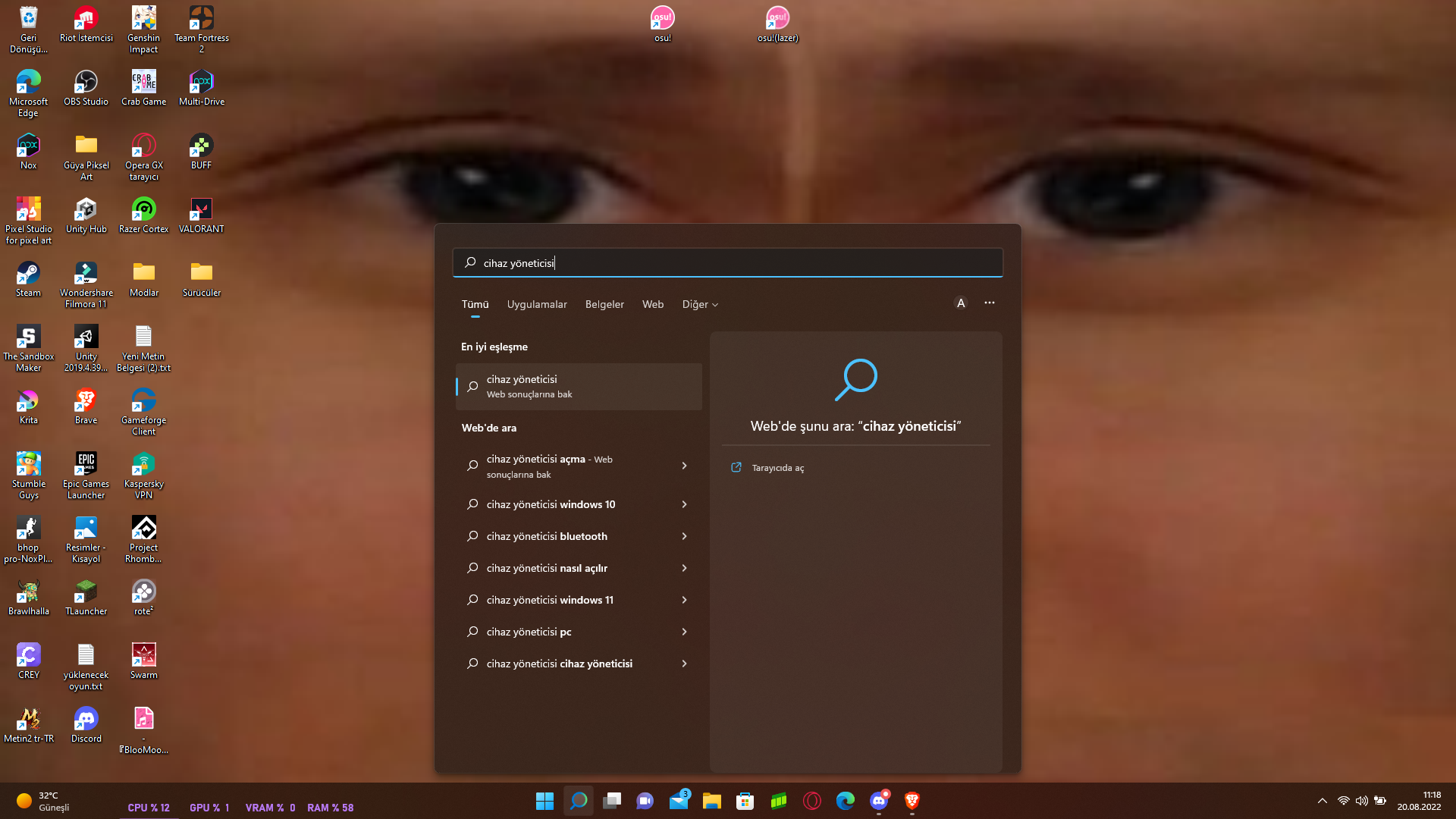This screenshot has width=1456, height=819.
Task: Launch Brave browser from the taskbar
Action: click(912, 801)
